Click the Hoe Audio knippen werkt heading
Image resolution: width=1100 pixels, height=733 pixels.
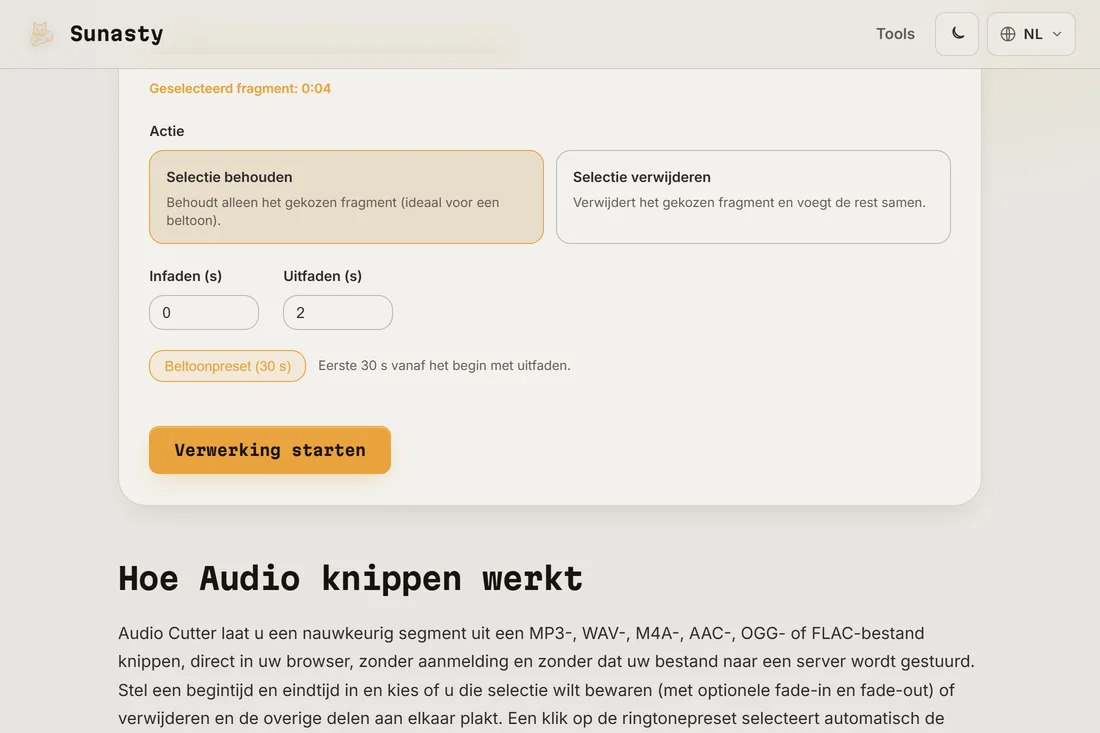pos(350,579)
